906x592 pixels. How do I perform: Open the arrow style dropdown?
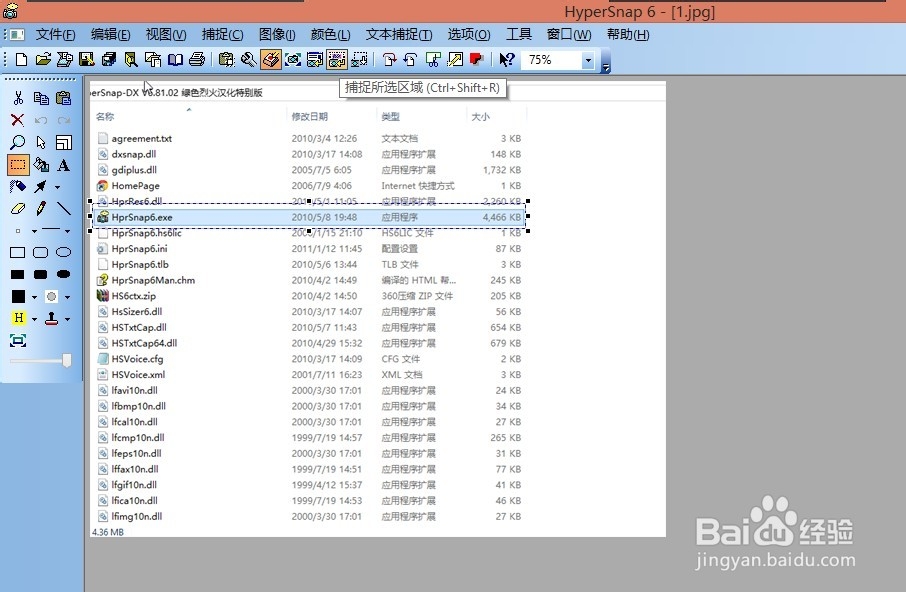point(57,187)
